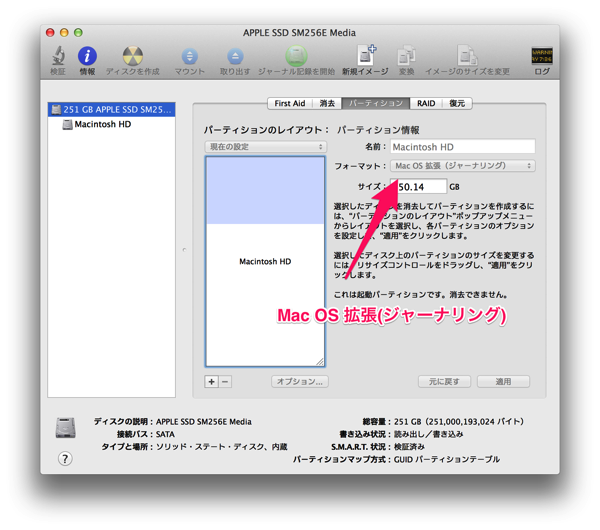
Task: Select the Partition (パーティション) tab
Action: click(x=376, y=103)
